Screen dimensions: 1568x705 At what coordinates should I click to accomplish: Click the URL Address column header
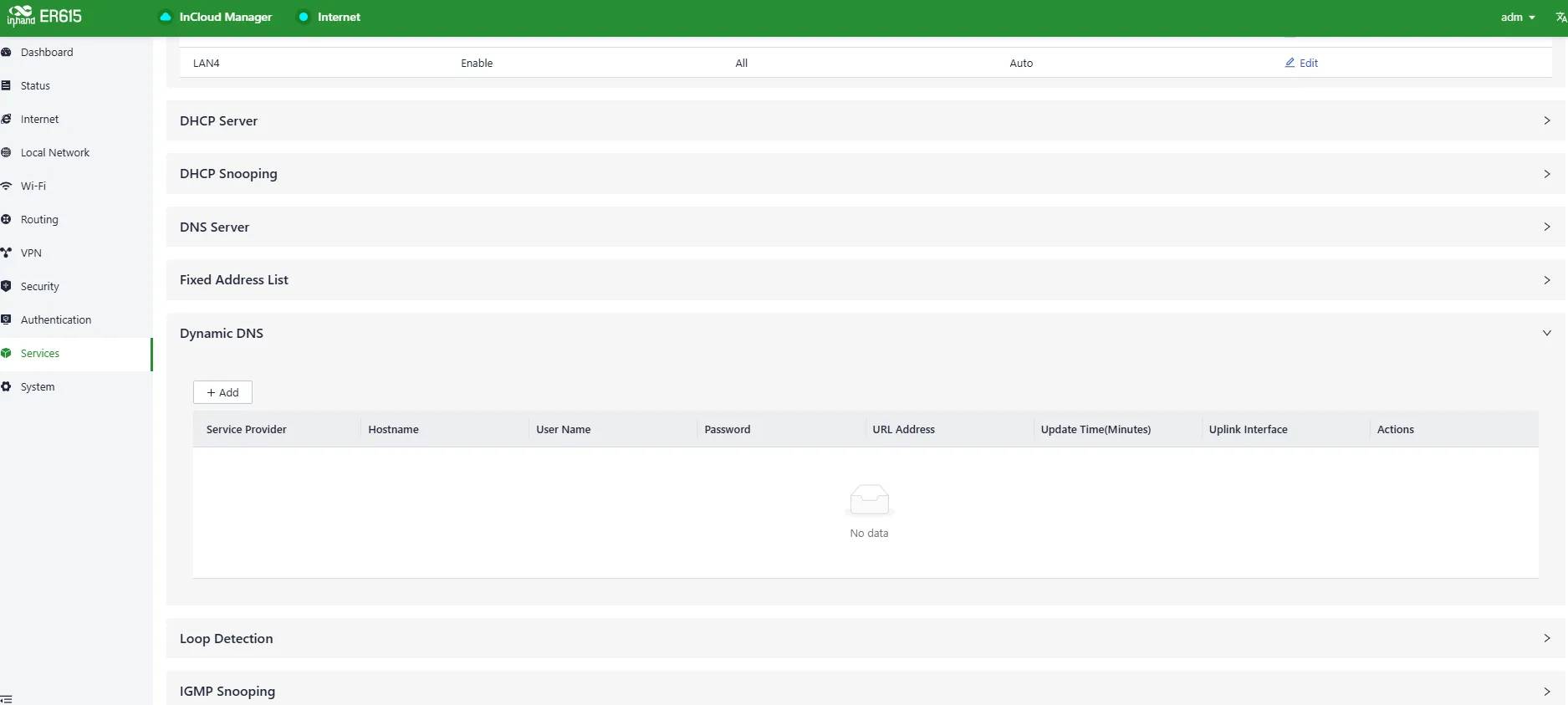(x=903, y=429)
